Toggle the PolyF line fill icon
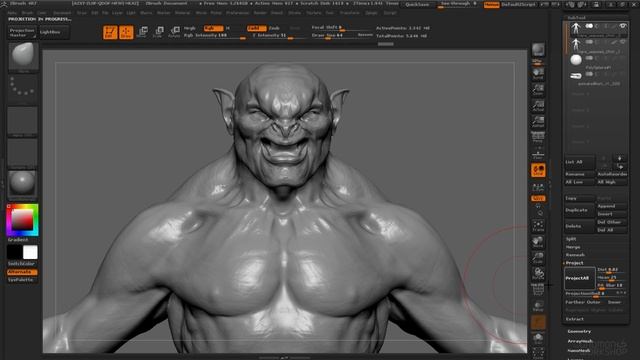The width and height of the screenshot is (640, 360). click(538, 289)
